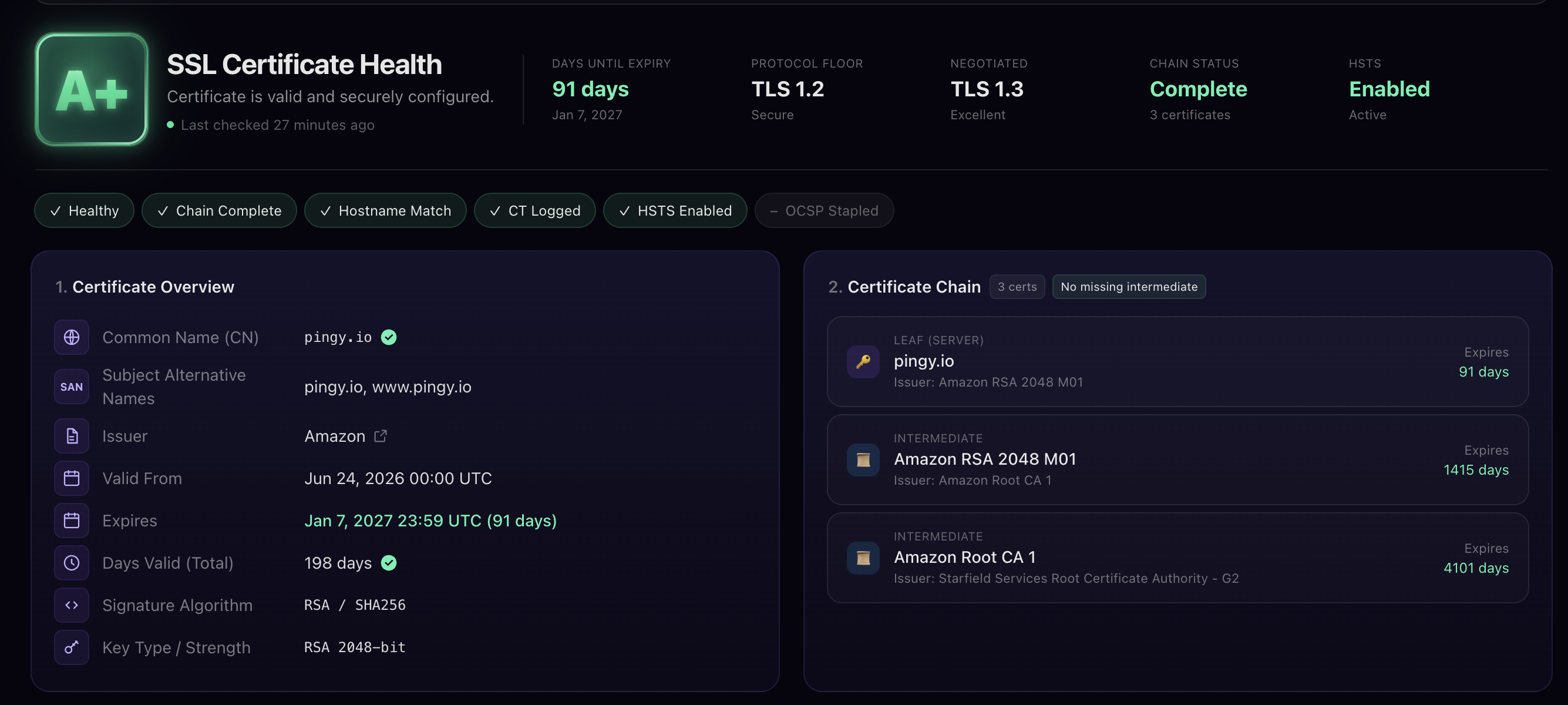
Task: Click the Jan 7, 2027 23:59 UTC expiry text
Action: click(x=430, y=521)
